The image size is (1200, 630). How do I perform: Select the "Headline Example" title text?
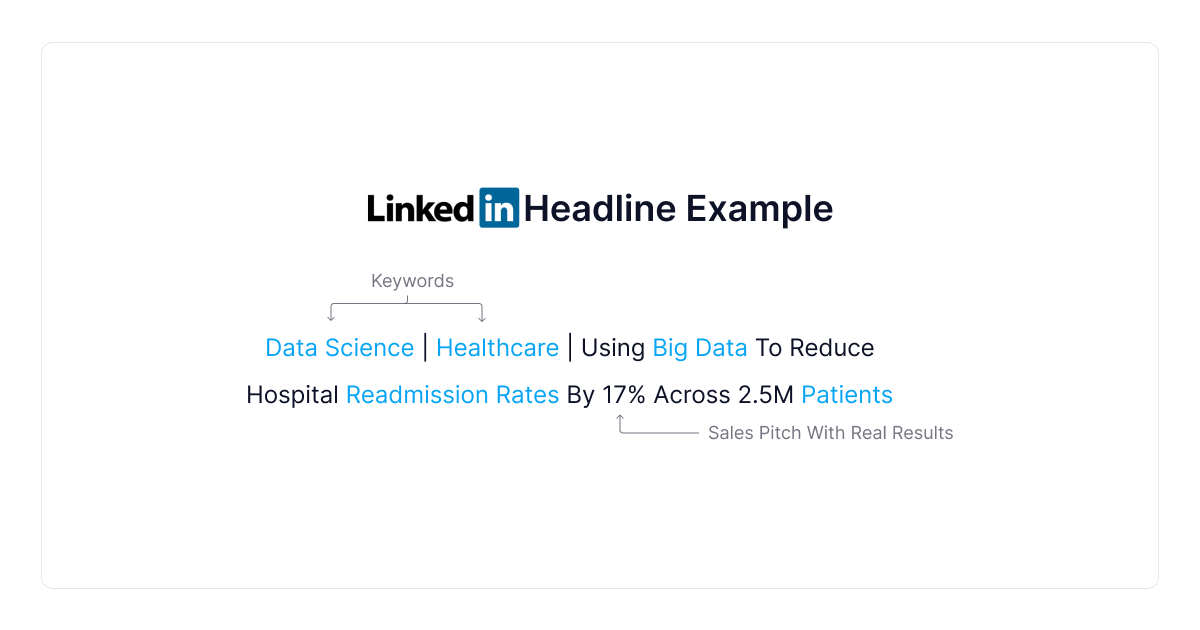[x=678, y=209]
